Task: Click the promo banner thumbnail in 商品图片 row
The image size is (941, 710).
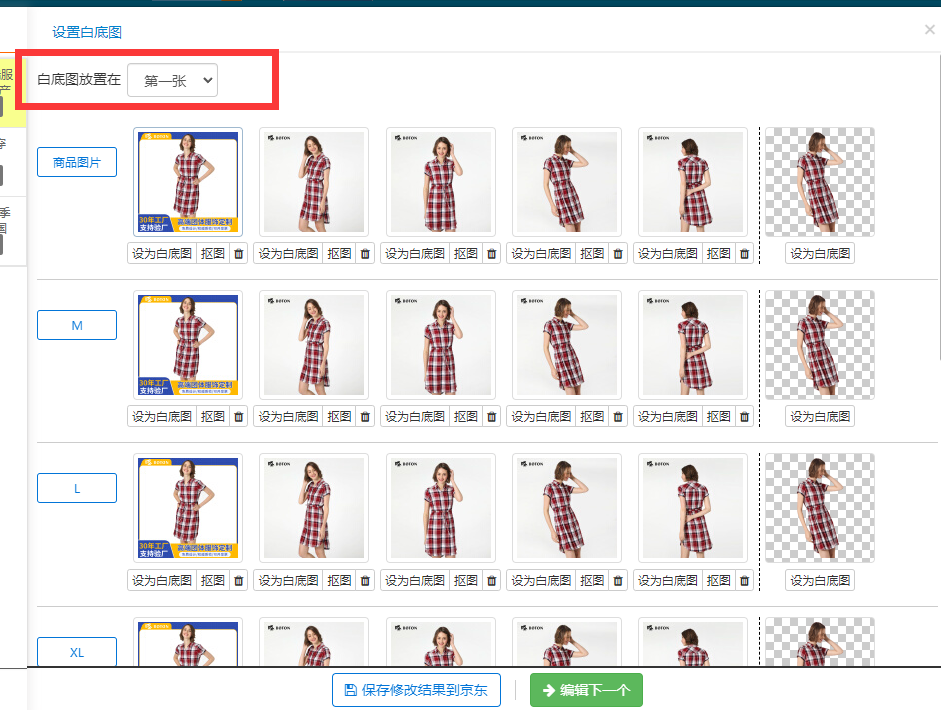Action: tap(188, 182)
